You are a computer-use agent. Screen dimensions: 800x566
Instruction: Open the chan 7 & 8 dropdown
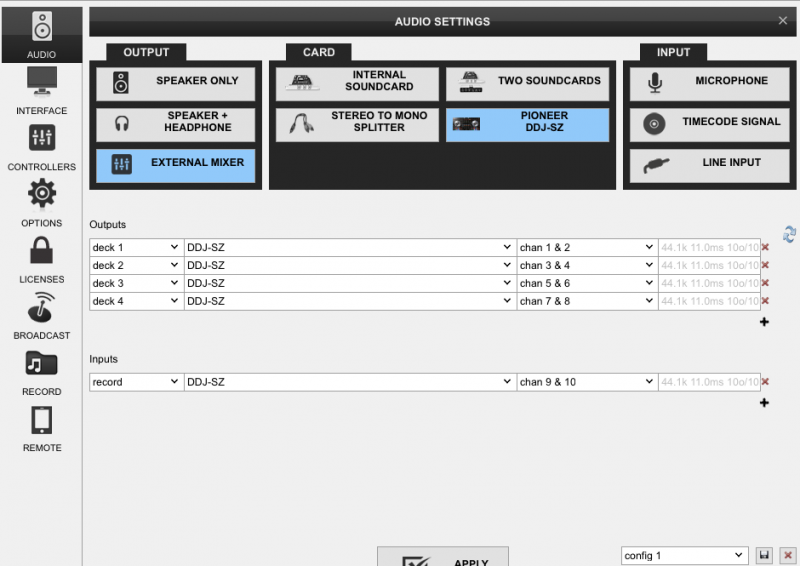tap(587, 301)
